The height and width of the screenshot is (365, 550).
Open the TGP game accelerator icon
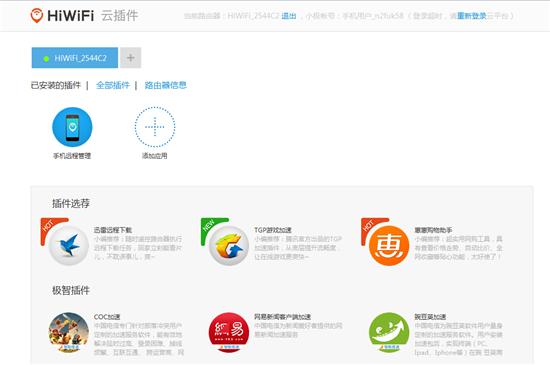point(229,245)
